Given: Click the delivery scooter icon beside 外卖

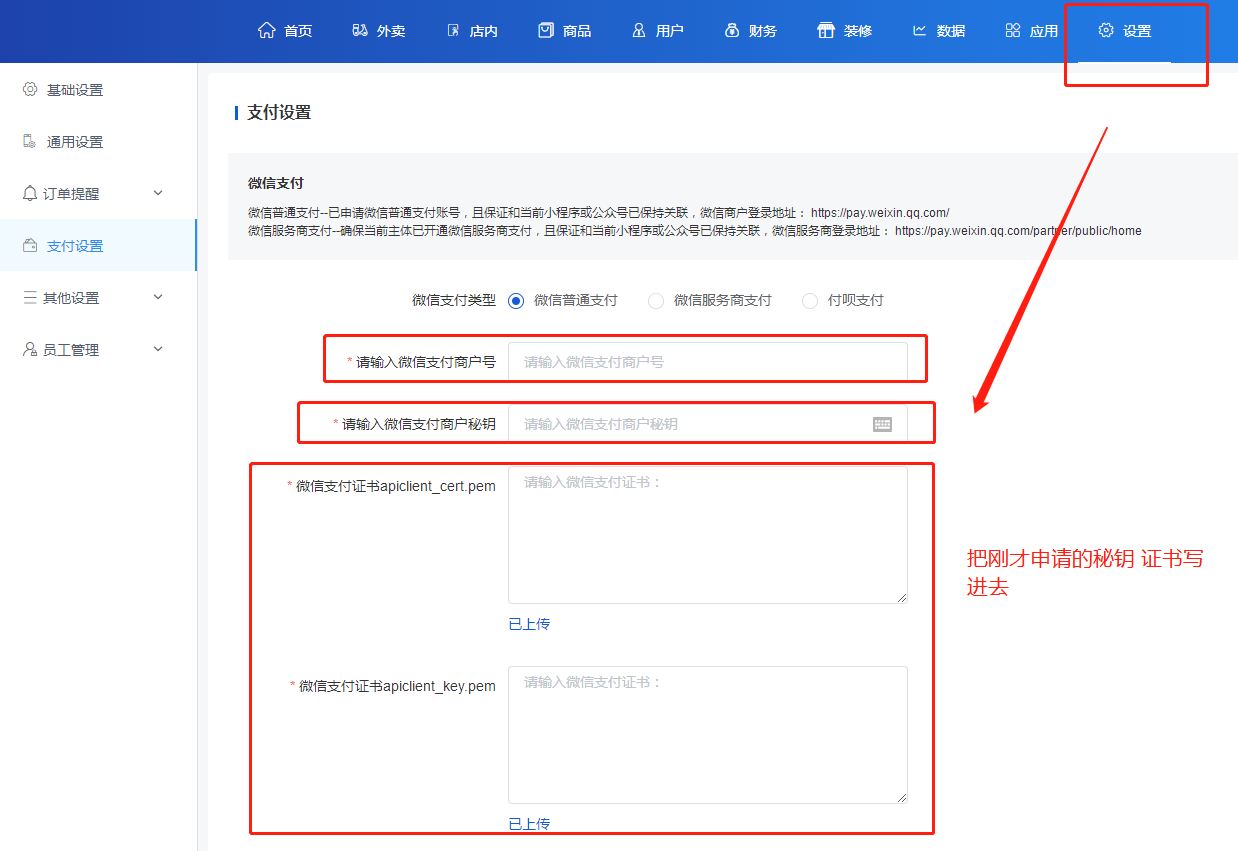Looking at the screenshot, I should click(x=360, y=30).
